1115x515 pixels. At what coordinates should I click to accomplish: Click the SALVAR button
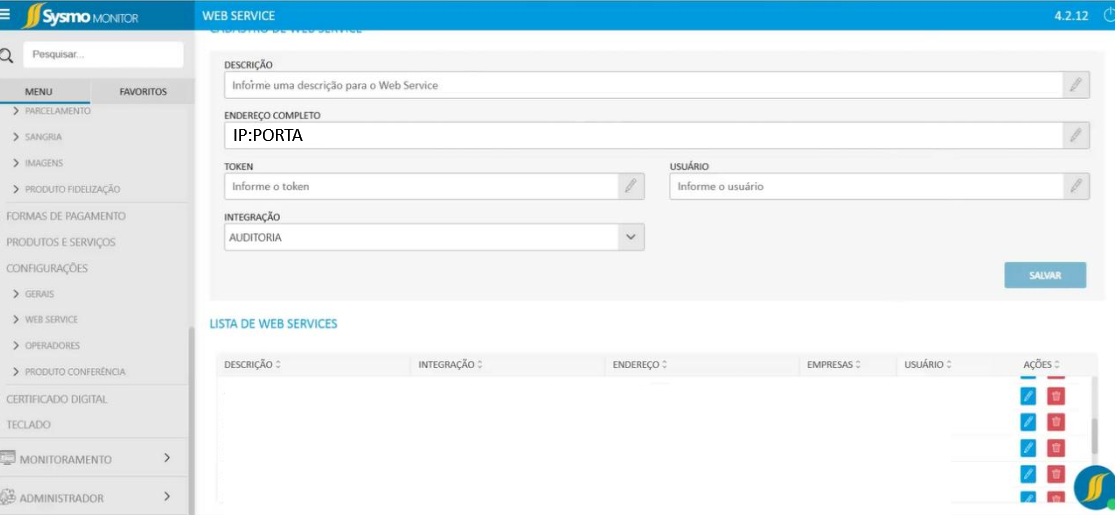click(1045, 275)
